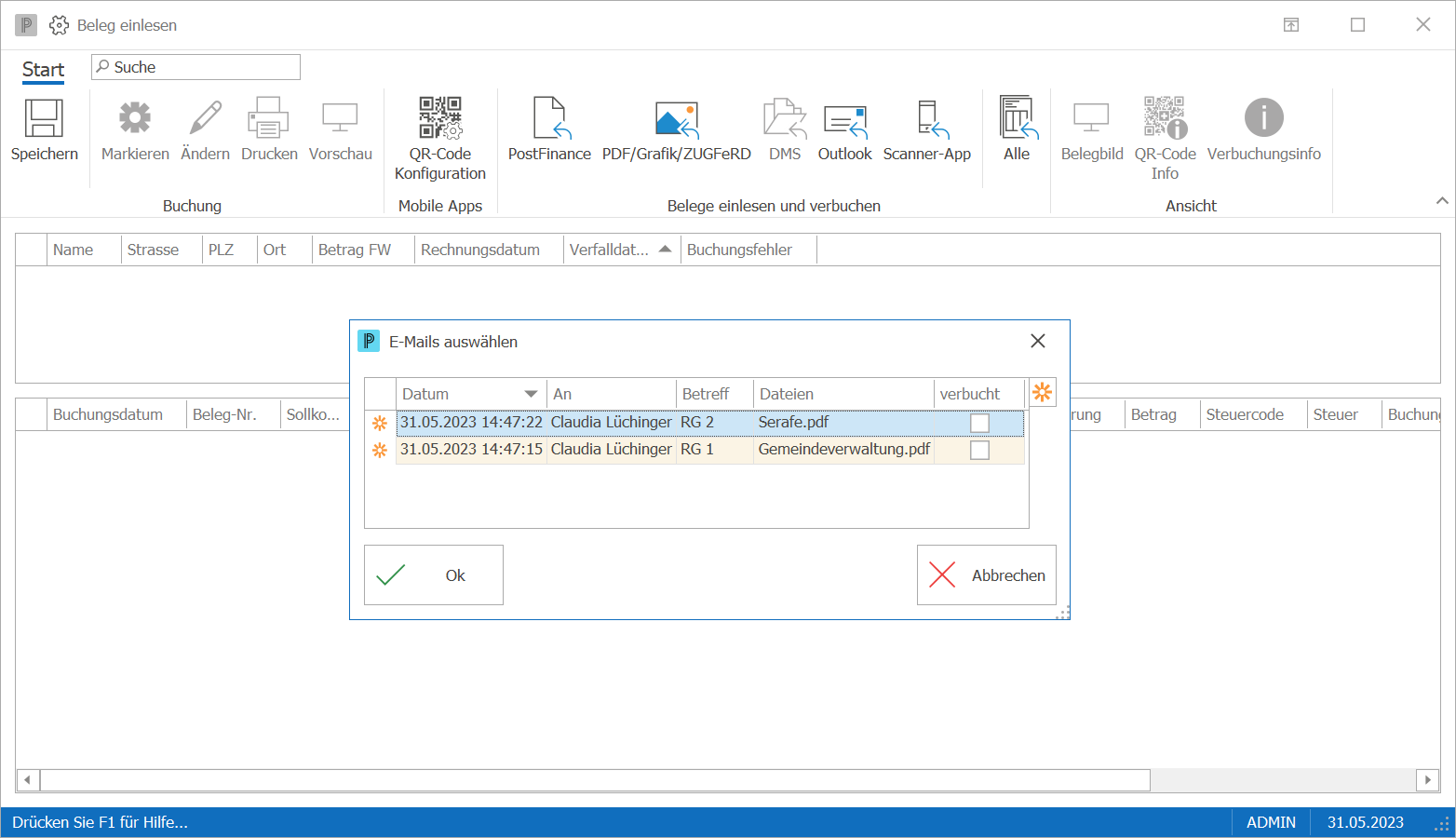Image resolution: width=1456 pixels, height=838 pixels.
Task: Click the Speichern save icon
Action: click(44, 118)
